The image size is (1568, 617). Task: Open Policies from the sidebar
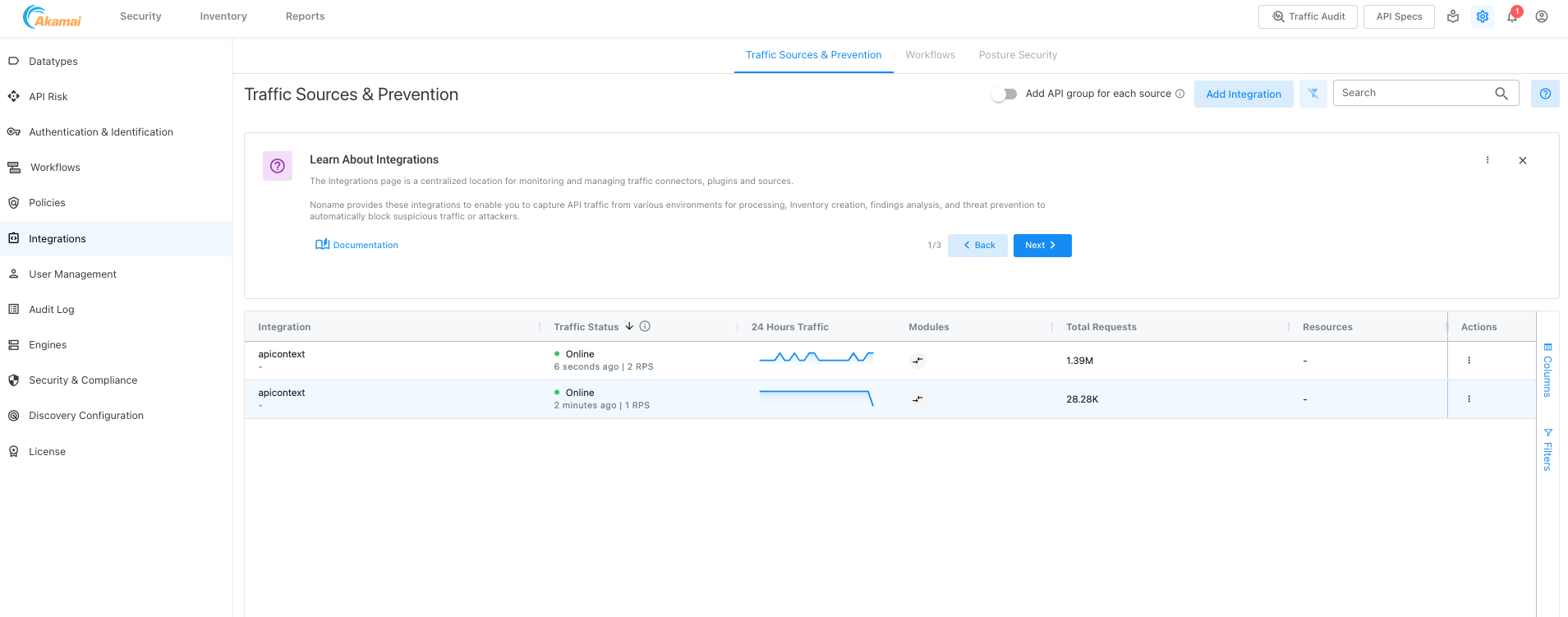[x=47, y=202]
